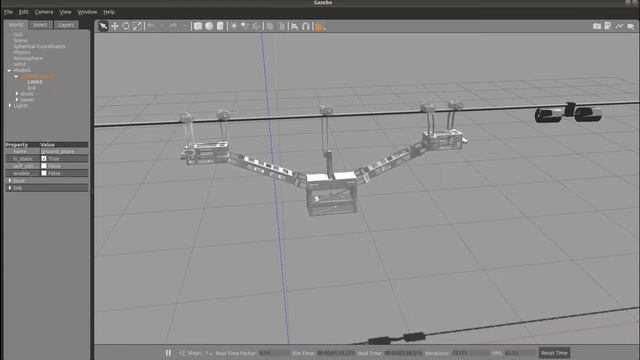The width and height of the screenshot is (640, 360).
Task: Select Scene in world tree
Action: coord(20,40)
